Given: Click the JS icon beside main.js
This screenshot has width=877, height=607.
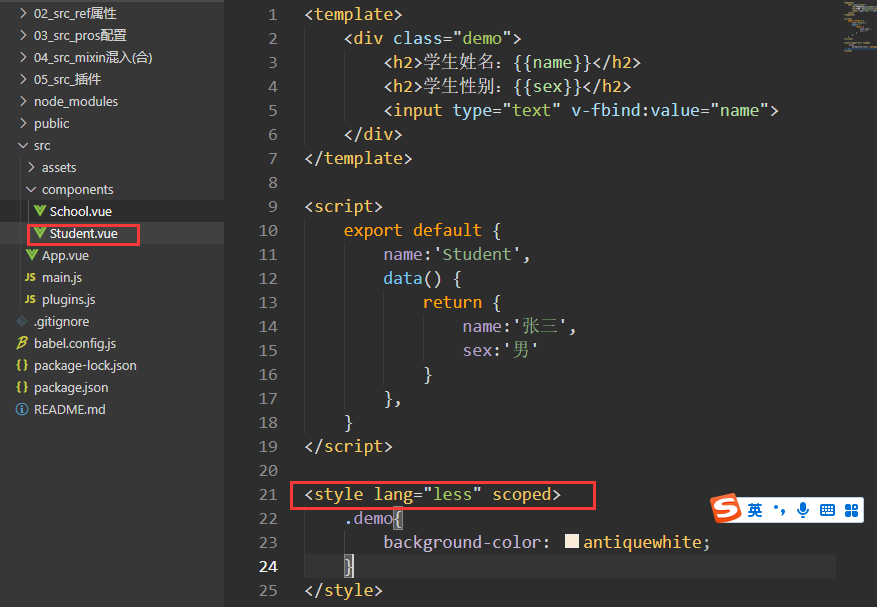Looking at the screenshot, I should point(30,277).
